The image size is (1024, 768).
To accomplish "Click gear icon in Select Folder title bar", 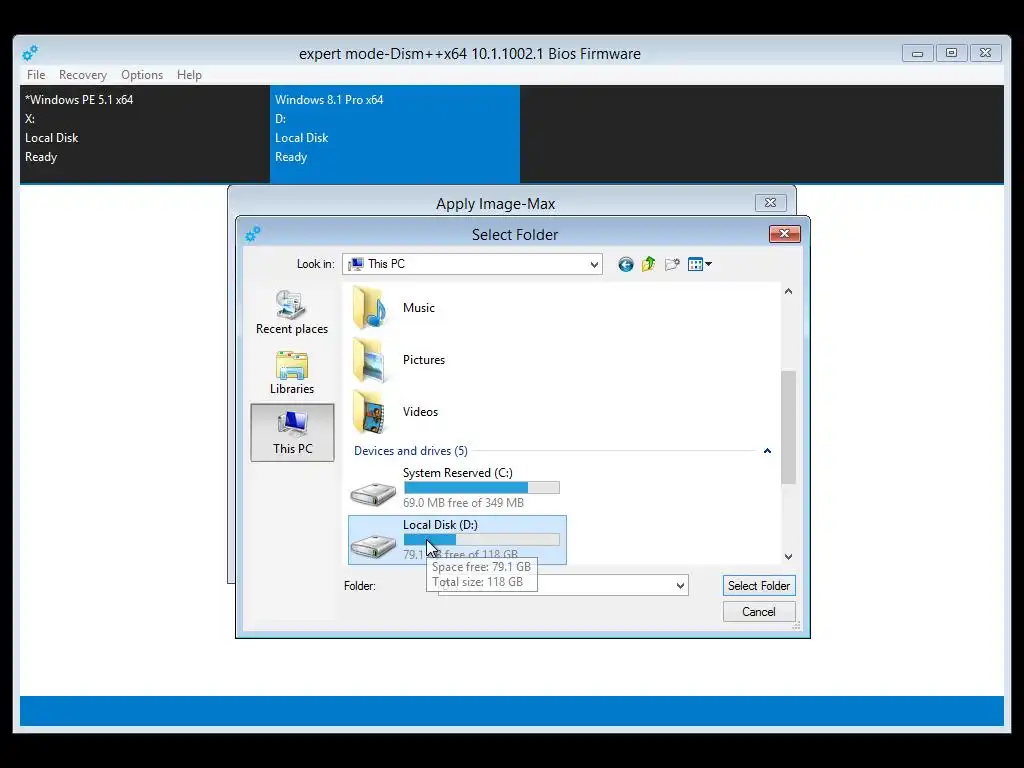I will 253,233.
